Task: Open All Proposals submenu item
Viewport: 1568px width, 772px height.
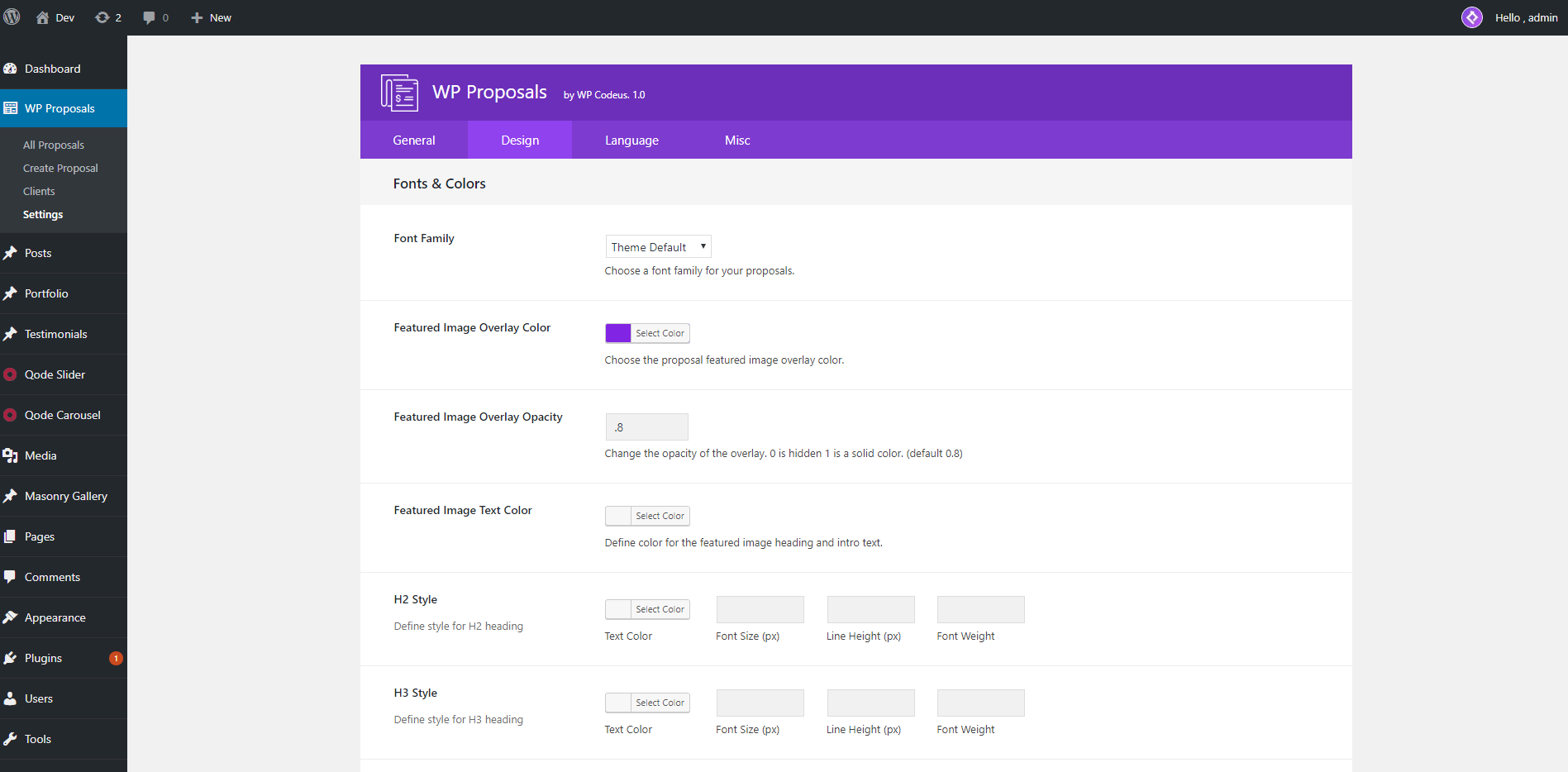Action: [x=54, y=145]
